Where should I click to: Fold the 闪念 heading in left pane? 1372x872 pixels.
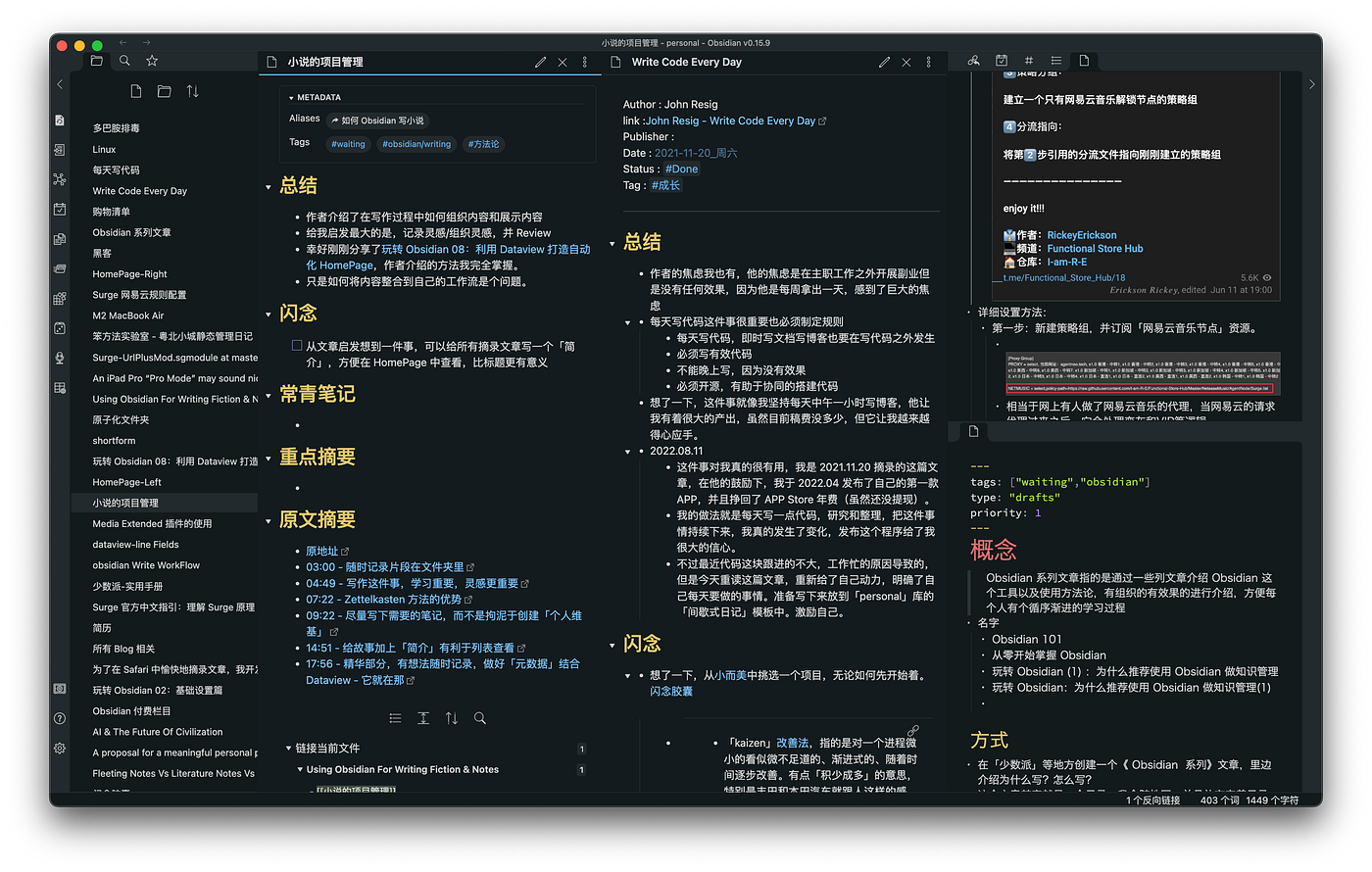(269, 315)
